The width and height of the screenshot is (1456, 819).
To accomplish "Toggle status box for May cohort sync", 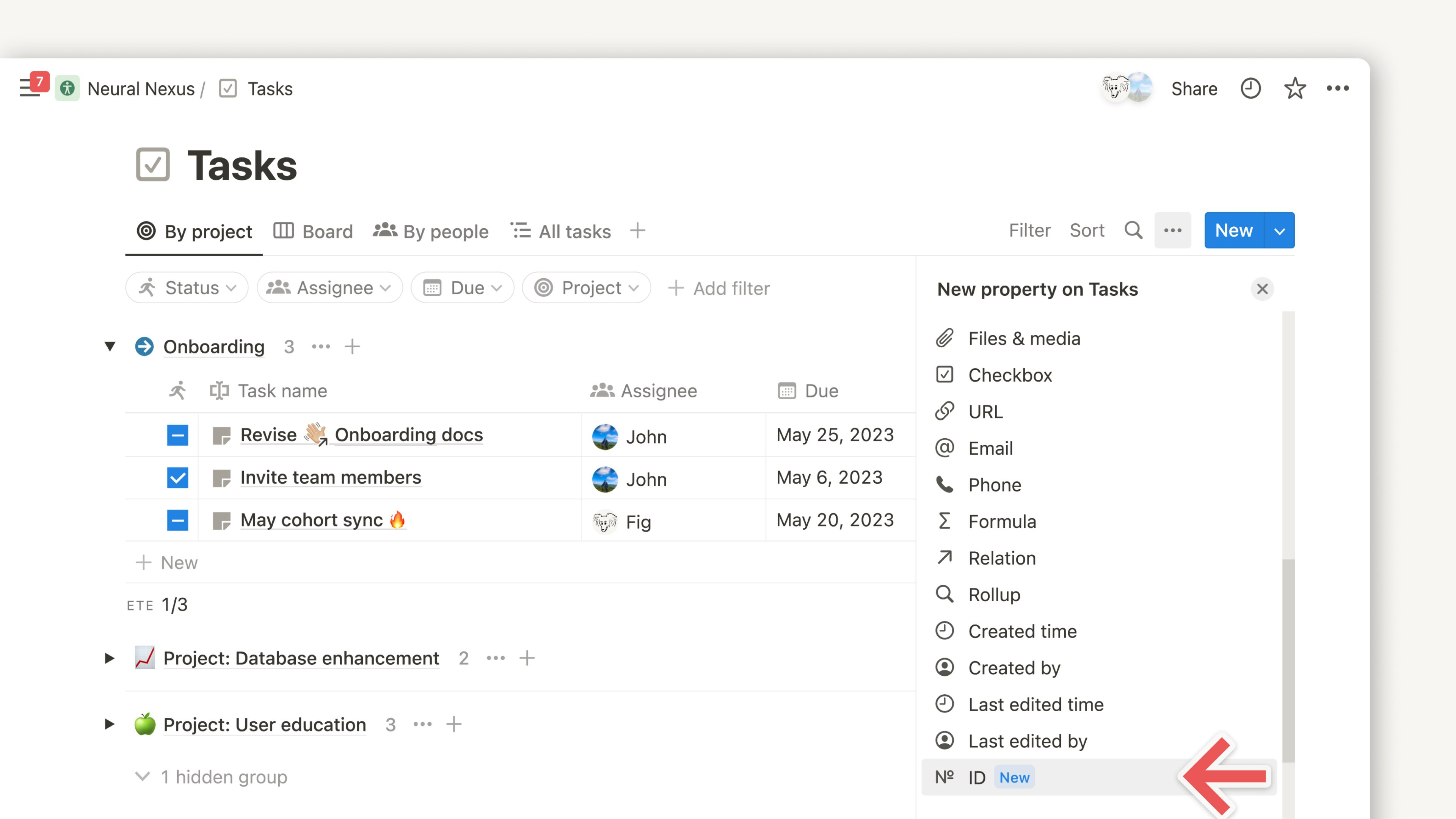I will click(177, 521).
